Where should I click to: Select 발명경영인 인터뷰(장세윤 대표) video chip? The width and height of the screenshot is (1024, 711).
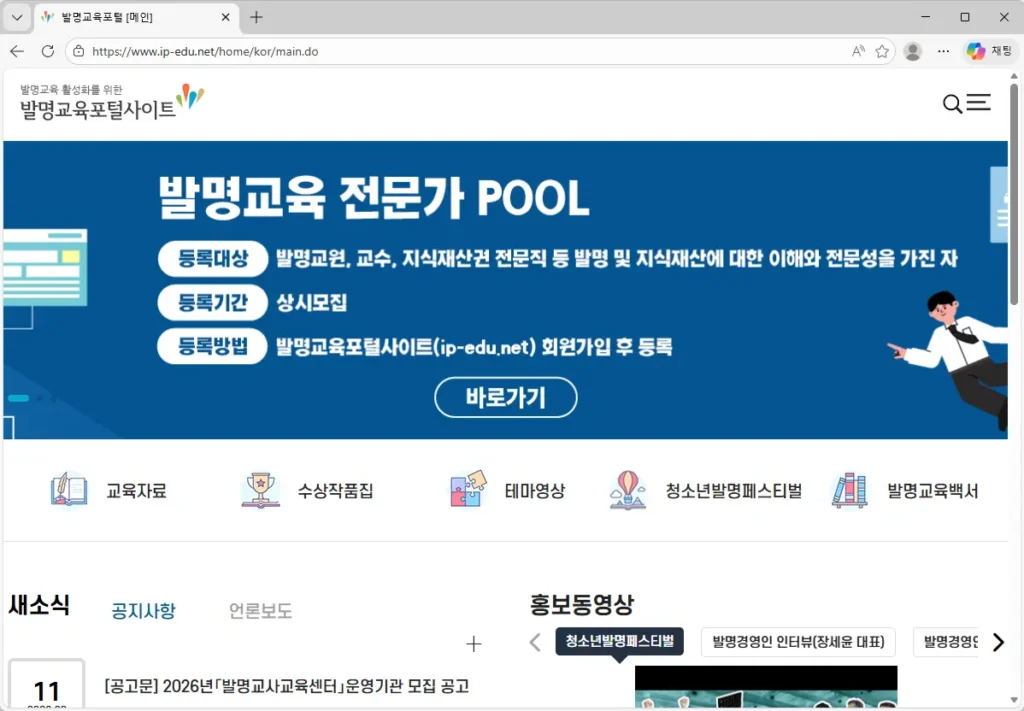point(798,641)
